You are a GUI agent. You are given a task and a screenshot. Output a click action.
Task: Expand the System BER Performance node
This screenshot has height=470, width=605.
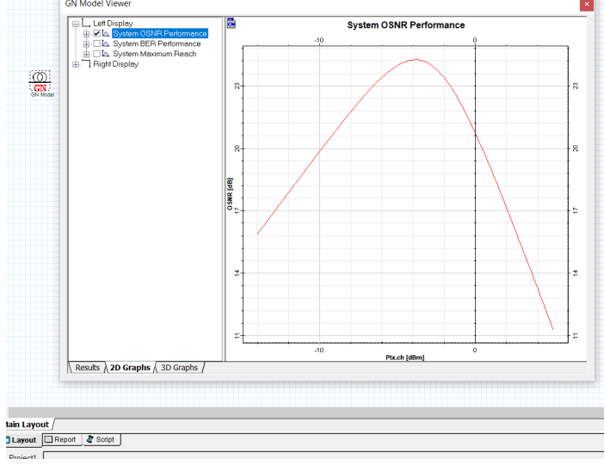click(x=86, y=44)
